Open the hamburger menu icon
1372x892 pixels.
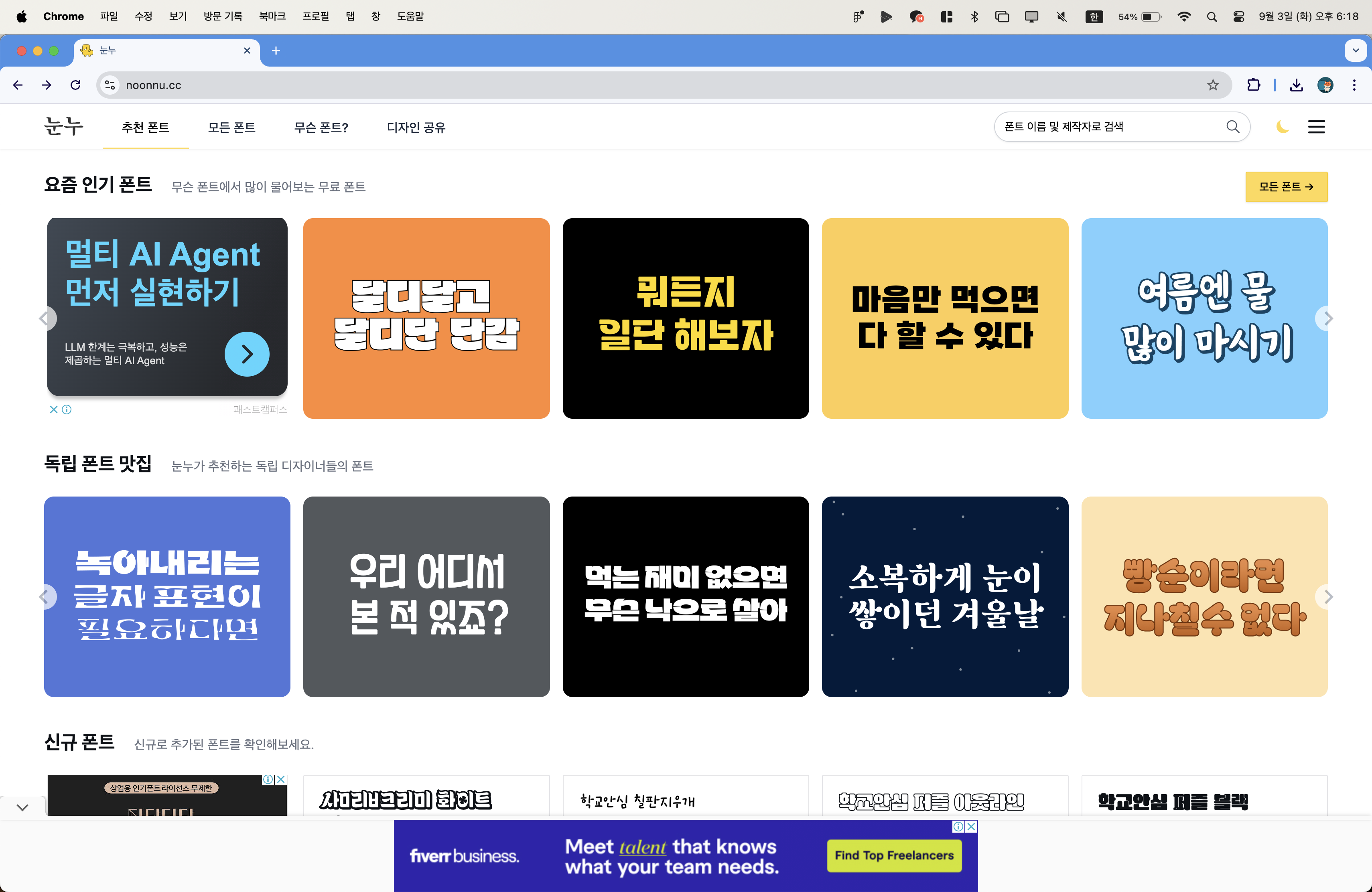click(1316, 127)
